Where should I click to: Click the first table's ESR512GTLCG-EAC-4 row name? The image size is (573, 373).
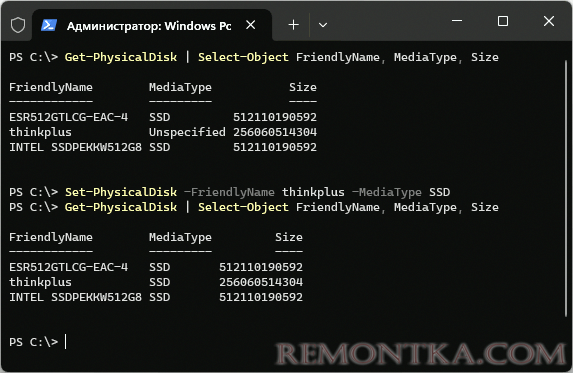69,117
